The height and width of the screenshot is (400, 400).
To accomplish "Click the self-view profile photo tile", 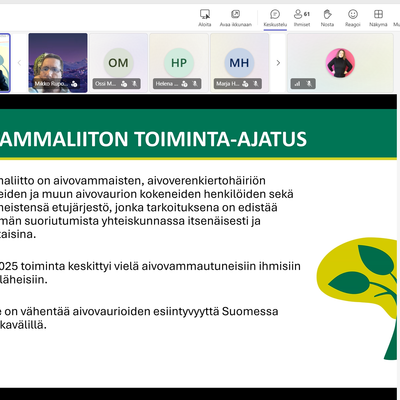I will (340, 63).
